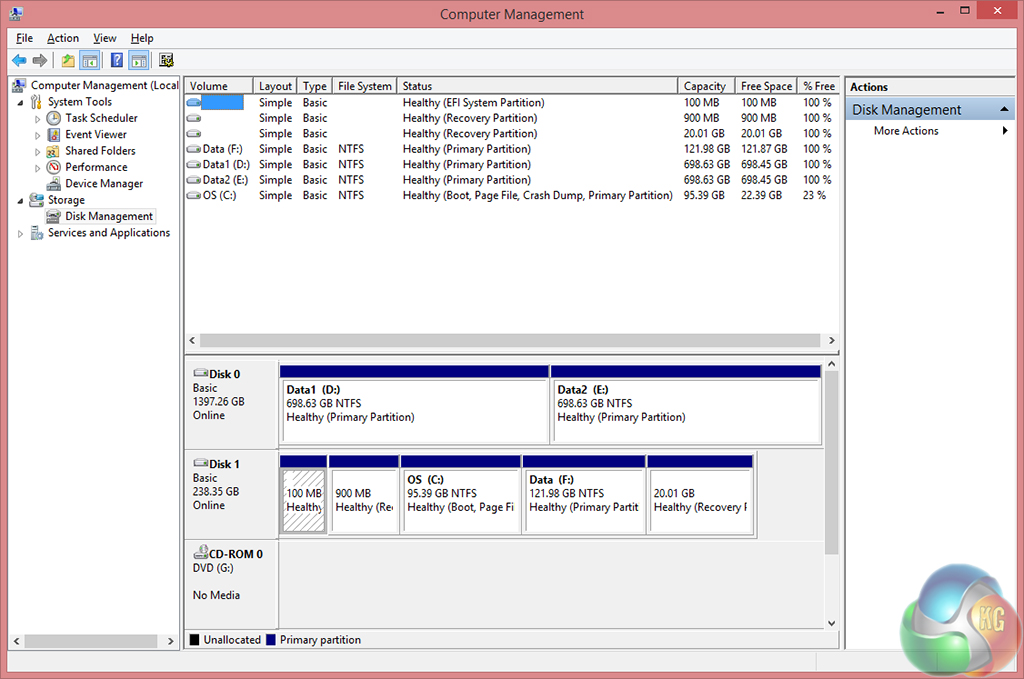Open the Help menu
The width and height of the screenshot is (1024, 679).
coord(142,38)
